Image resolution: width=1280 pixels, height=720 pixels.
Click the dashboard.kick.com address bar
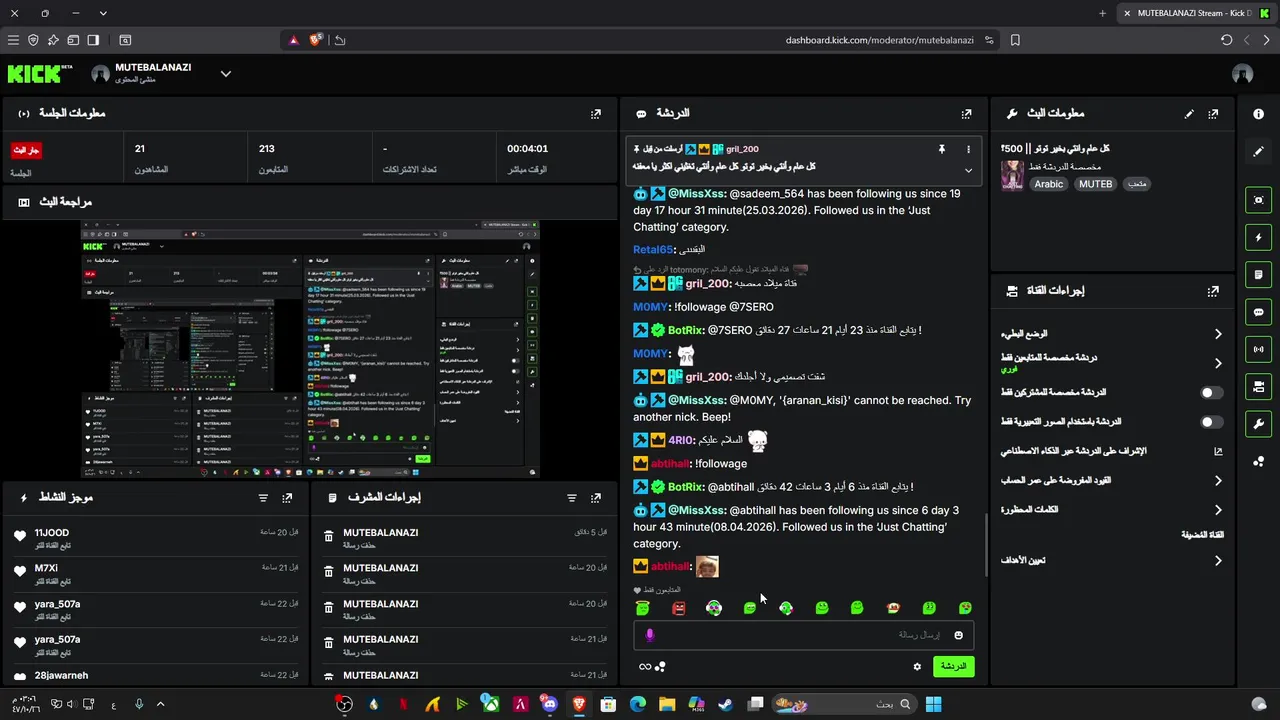point(880,40)
